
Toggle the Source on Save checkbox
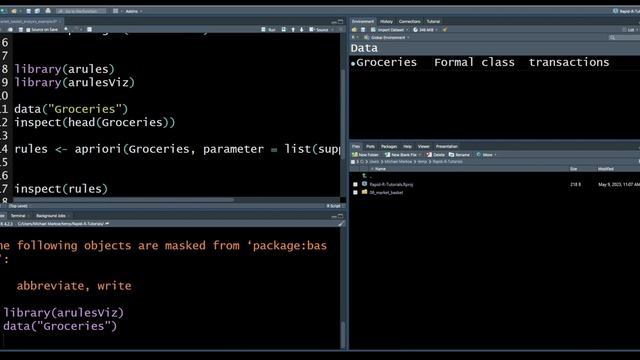[28, 30]
